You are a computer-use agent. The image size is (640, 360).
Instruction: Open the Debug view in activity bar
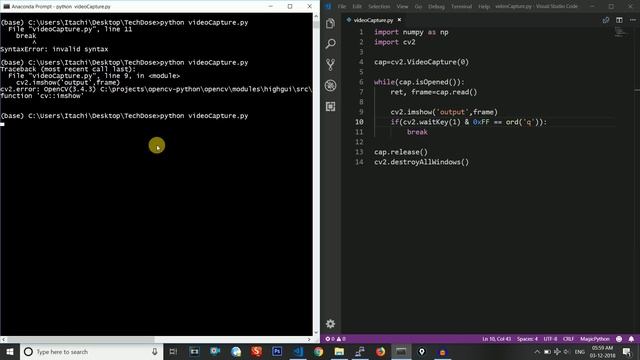click(331, 85)
